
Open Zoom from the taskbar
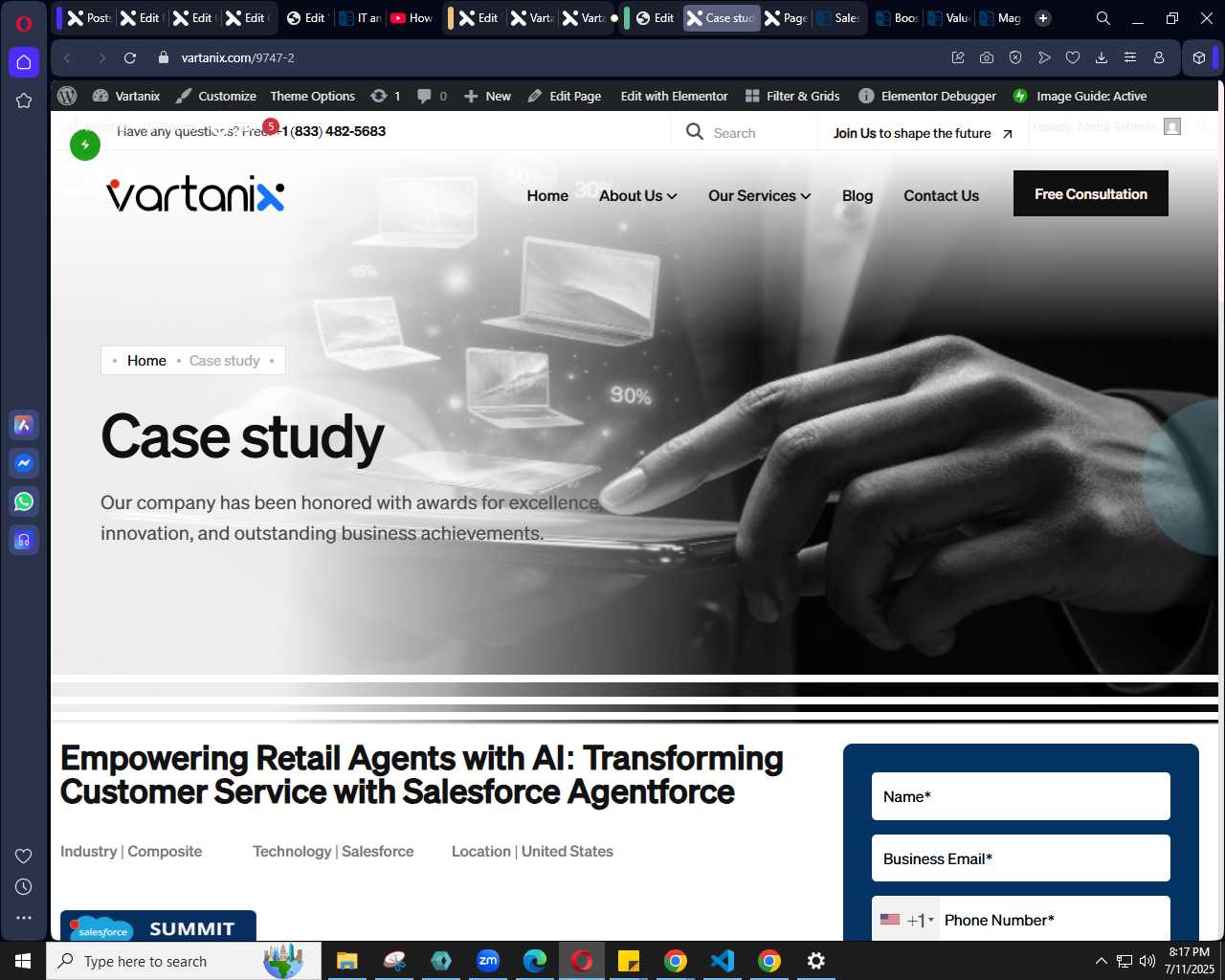488,961
